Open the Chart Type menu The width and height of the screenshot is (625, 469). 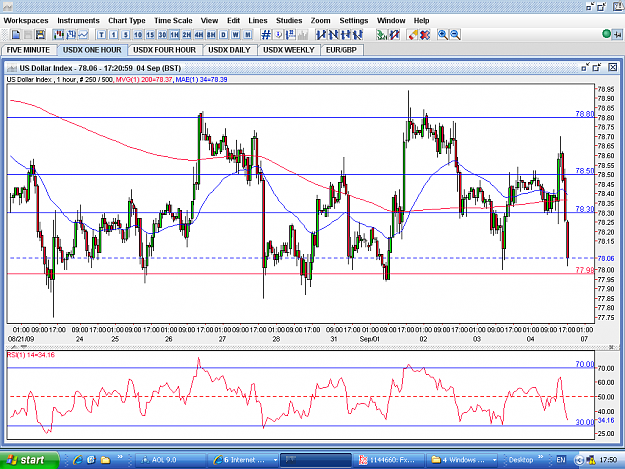pos(127,20)
